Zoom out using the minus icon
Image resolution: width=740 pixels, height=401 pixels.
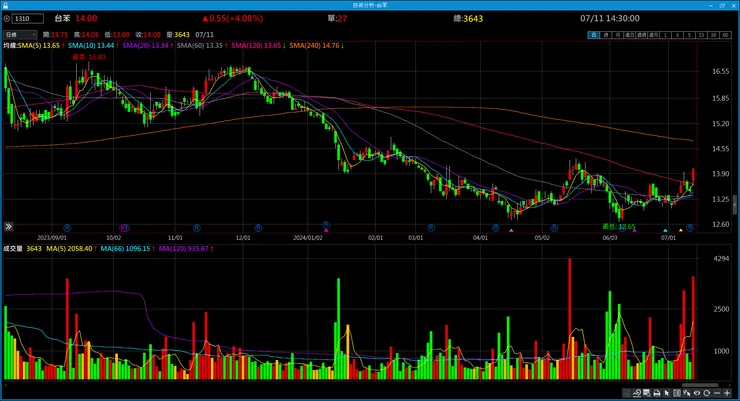point(717,393)
